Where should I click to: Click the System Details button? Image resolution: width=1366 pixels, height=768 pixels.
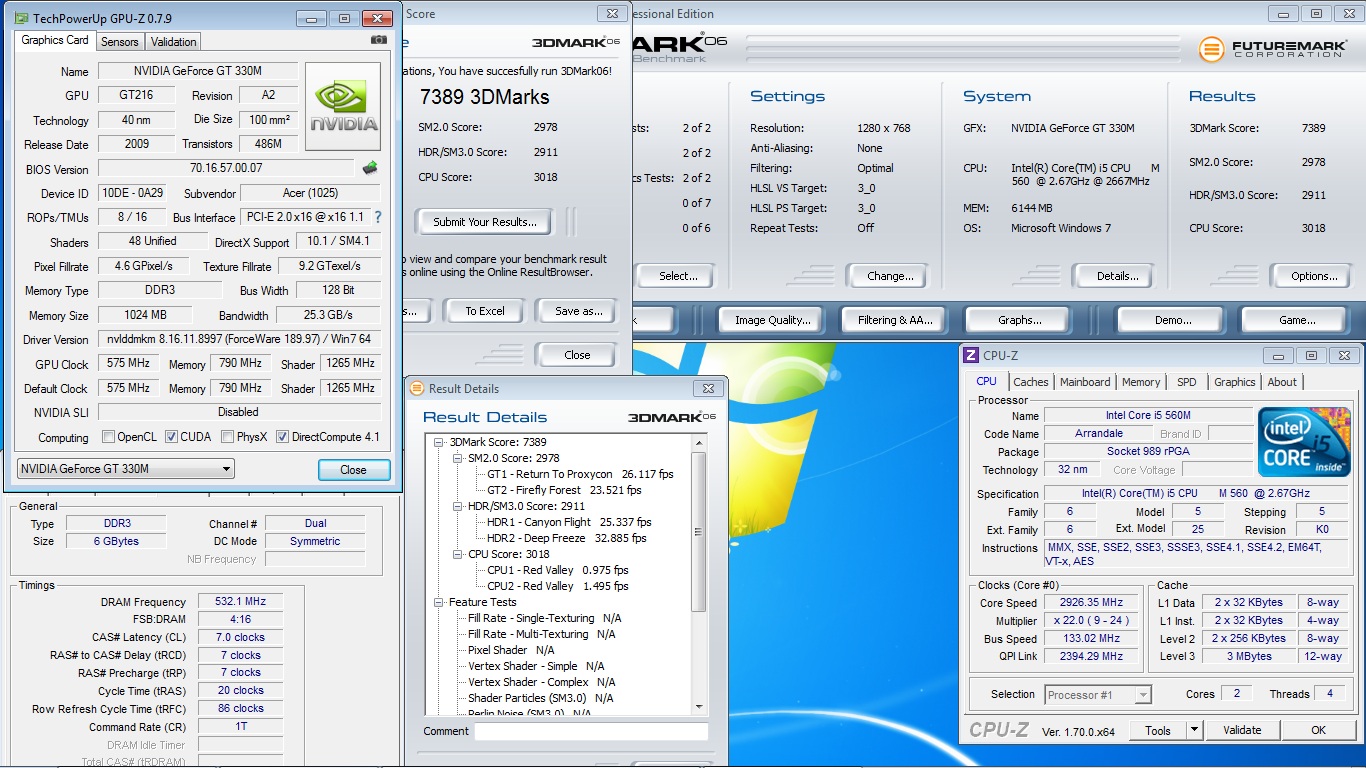[1117, 276]
